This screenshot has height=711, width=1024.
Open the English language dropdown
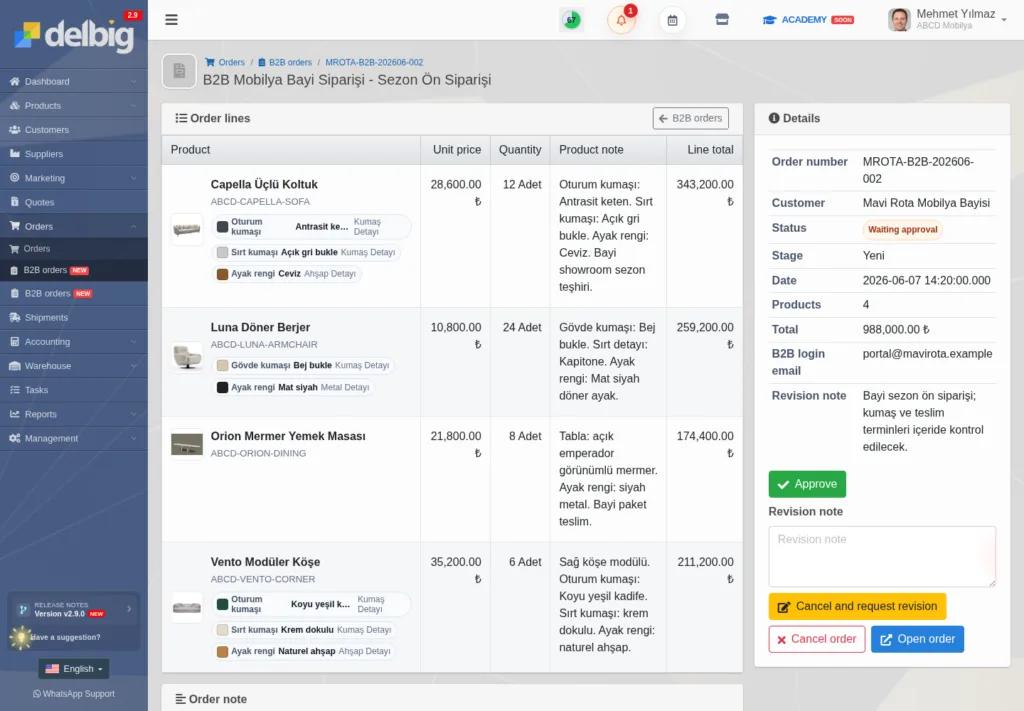[x=74, y=669]
